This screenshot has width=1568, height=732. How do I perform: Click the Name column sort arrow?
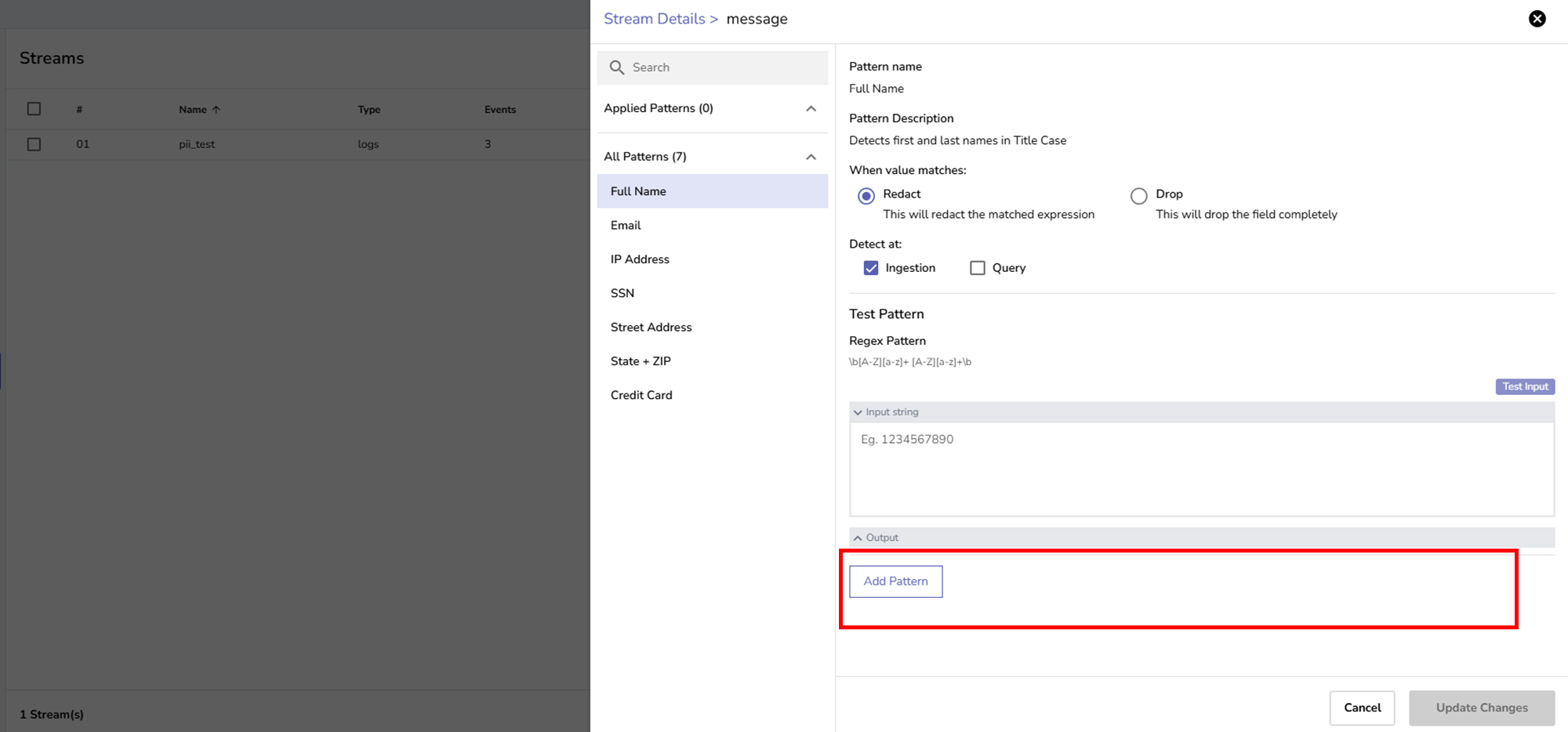click(x=216, y=110)
